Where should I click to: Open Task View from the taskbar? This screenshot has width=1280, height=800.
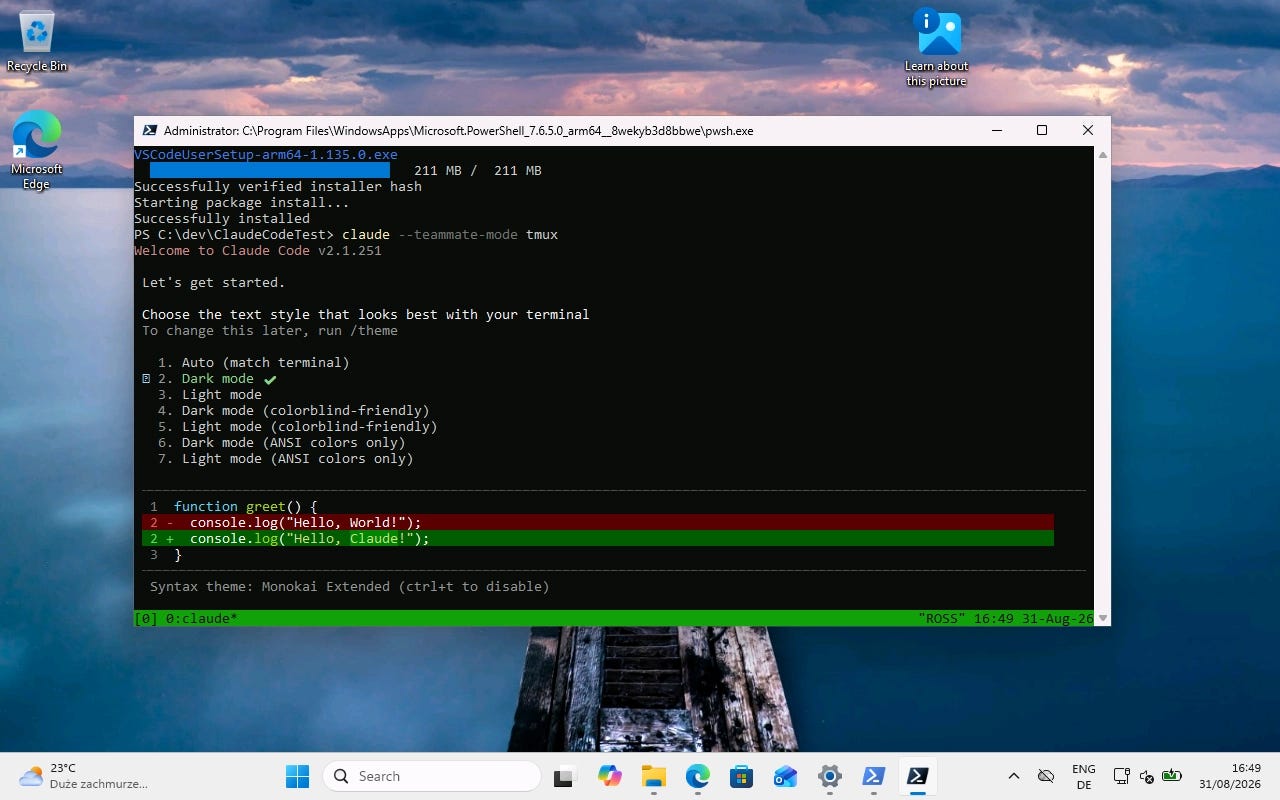click(x=565, y=776)
